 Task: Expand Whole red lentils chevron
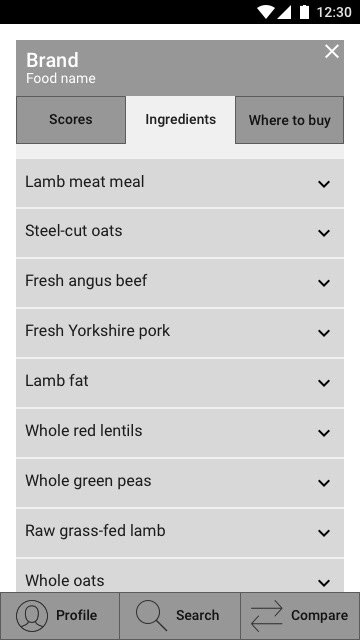coord(324,433)
